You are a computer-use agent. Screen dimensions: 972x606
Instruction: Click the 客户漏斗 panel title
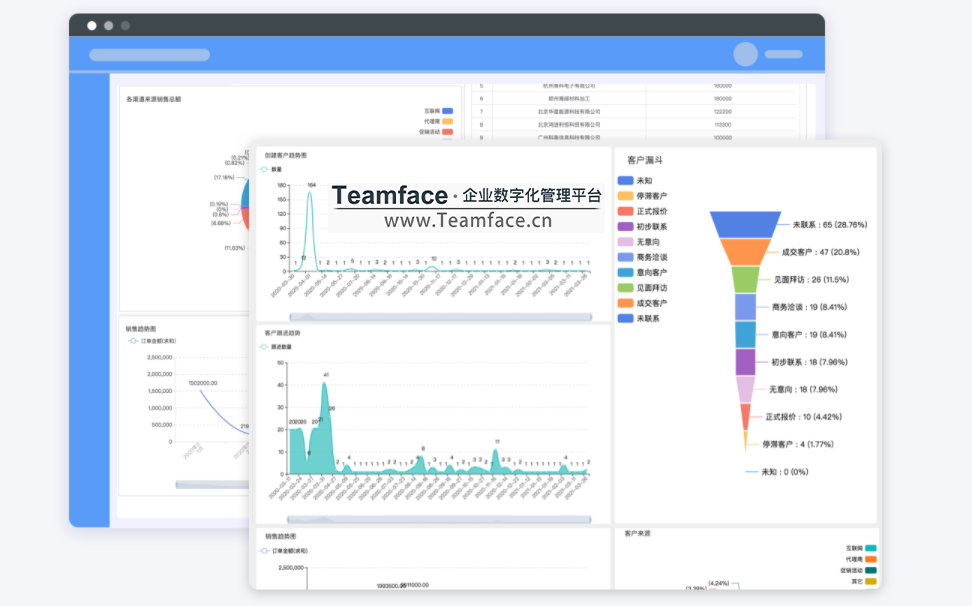[645, 160]
